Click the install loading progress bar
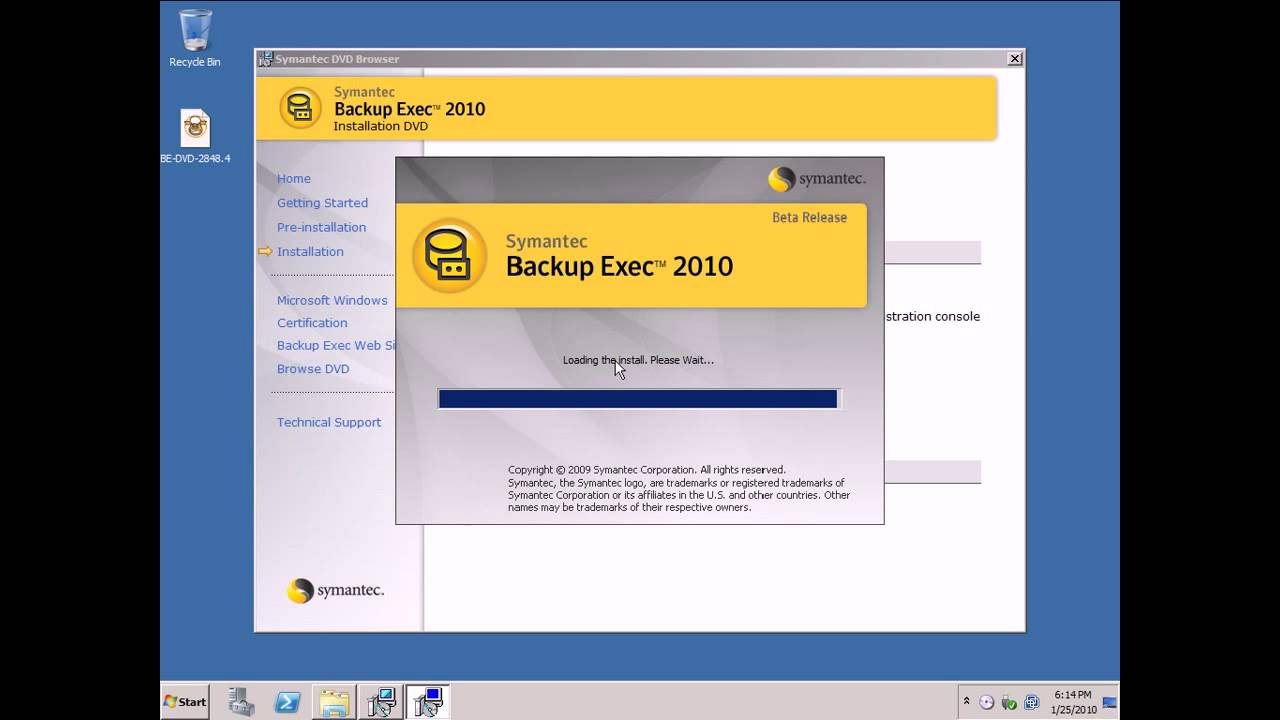 click(x=638, y=399)
